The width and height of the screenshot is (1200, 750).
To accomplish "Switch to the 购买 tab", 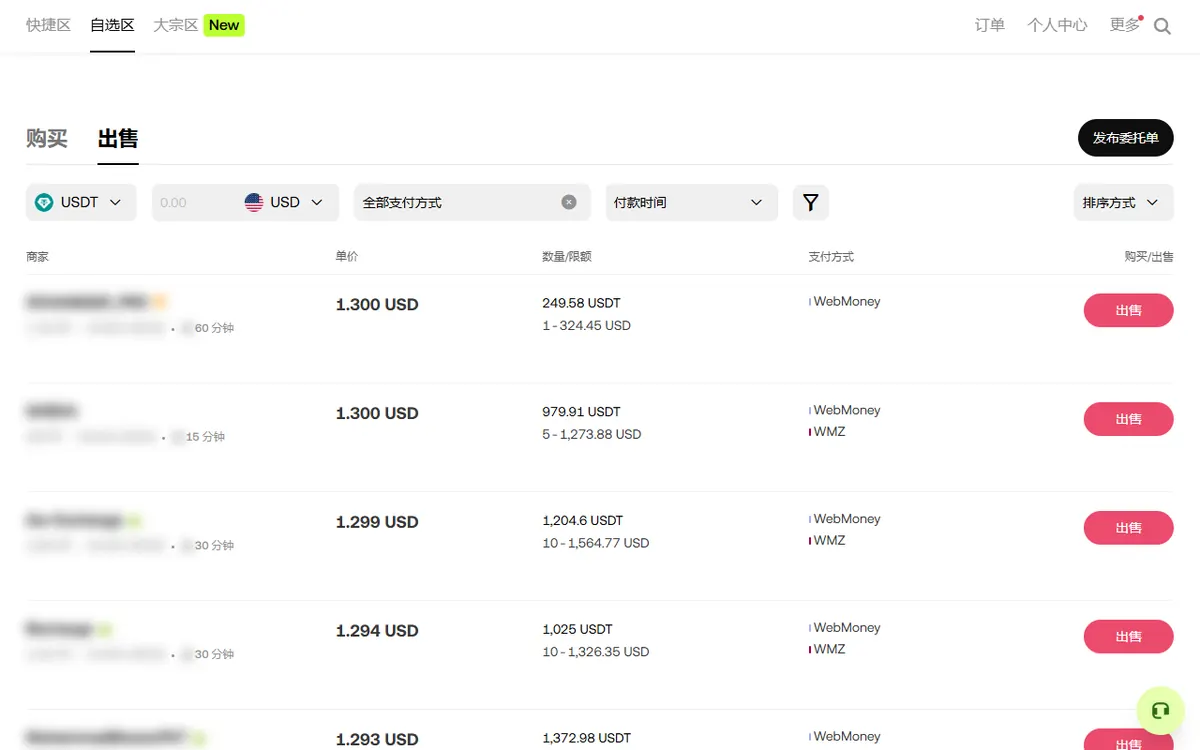I will click(47, 138).
